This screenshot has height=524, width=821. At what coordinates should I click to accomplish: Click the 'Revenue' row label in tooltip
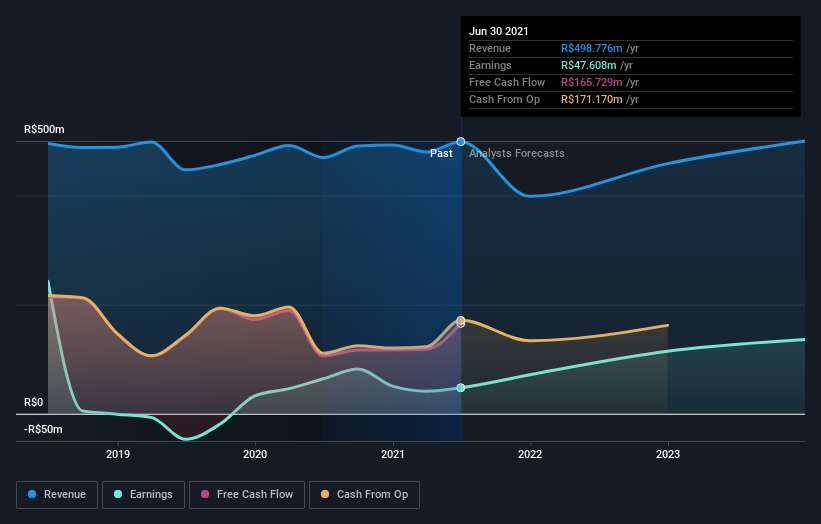pyautogui.click(x=490, y=49)
